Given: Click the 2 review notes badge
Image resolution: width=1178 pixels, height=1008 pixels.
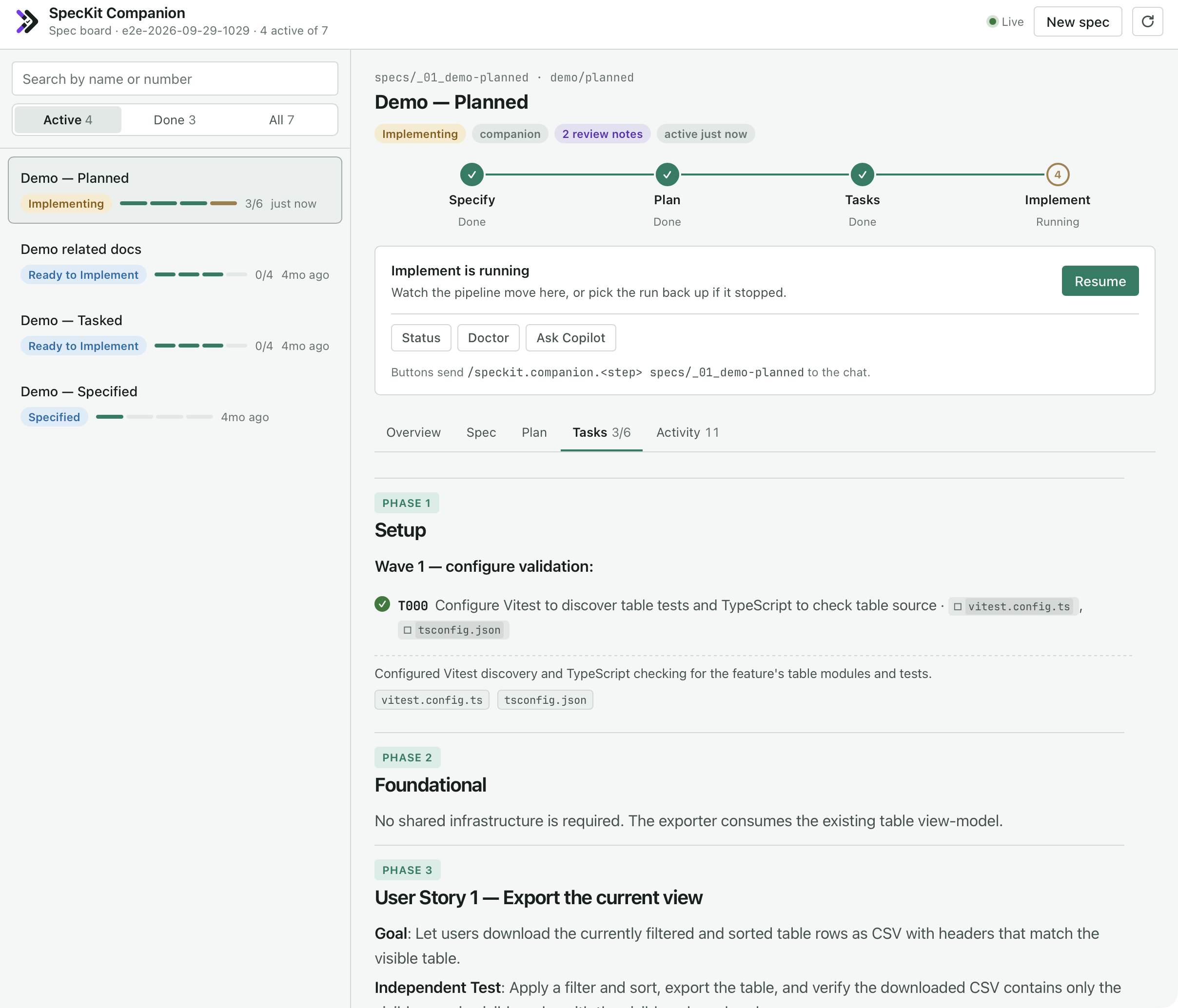Looking at the screenshot, I should 602,134.
